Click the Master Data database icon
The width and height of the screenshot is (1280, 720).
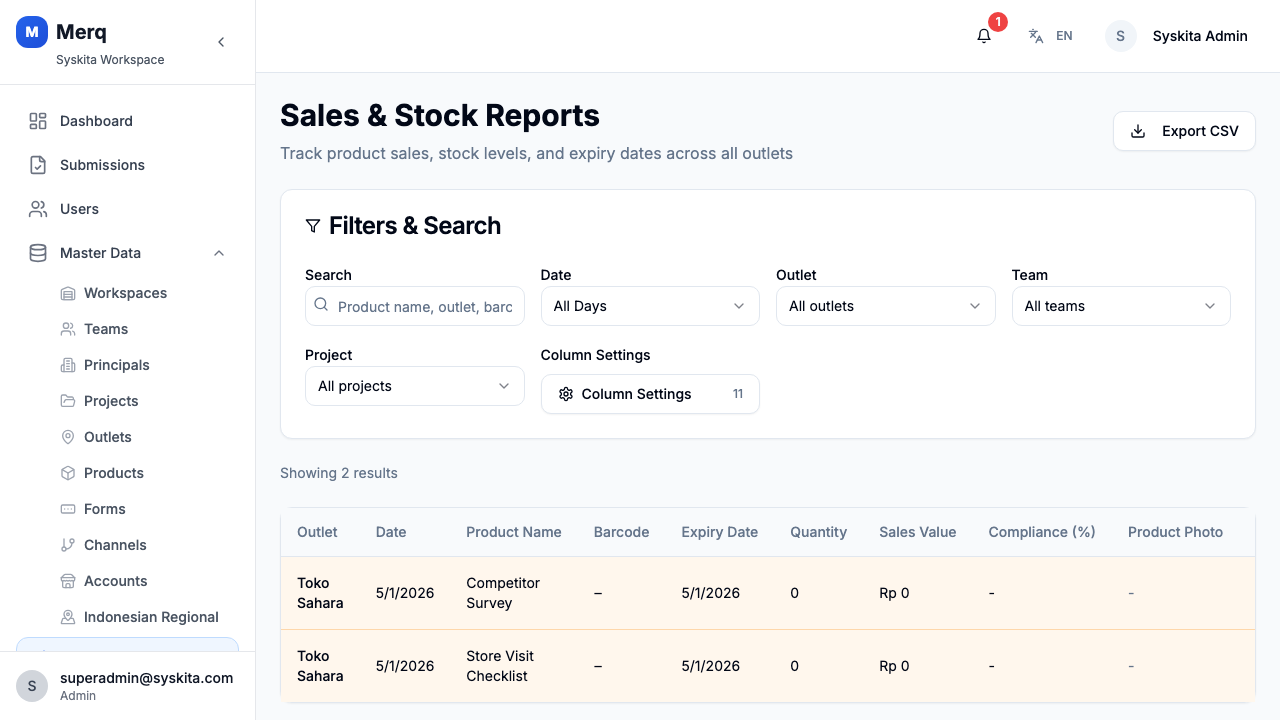[38, 253]
